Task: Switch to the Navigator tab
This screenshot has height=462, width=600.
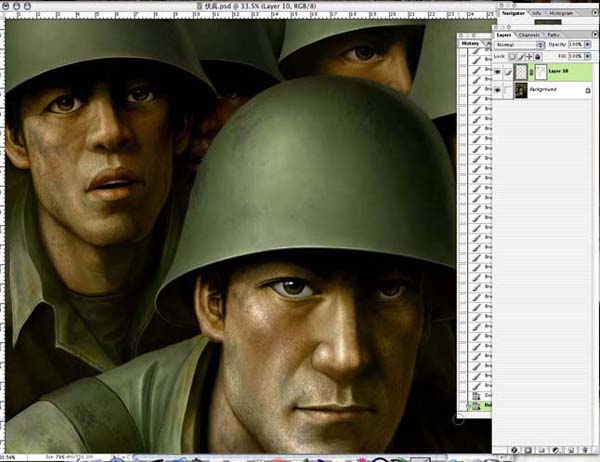Action: pos(514,13)
